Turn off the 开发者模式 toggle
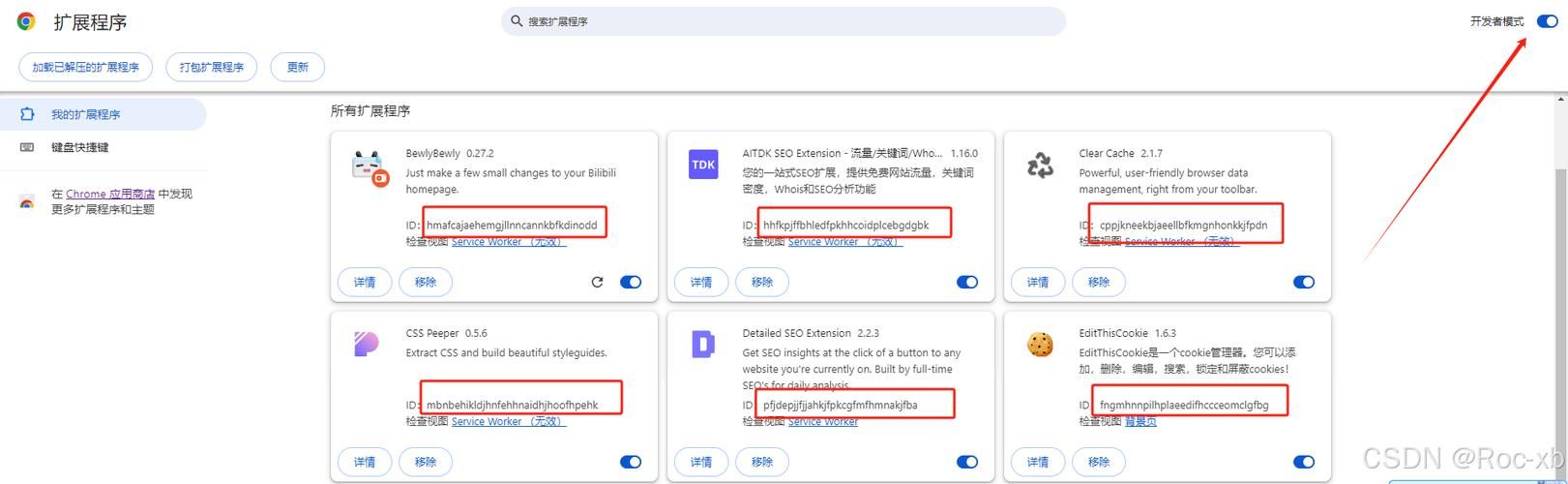Viewport: 1568px width, 484px height. 1546,21
